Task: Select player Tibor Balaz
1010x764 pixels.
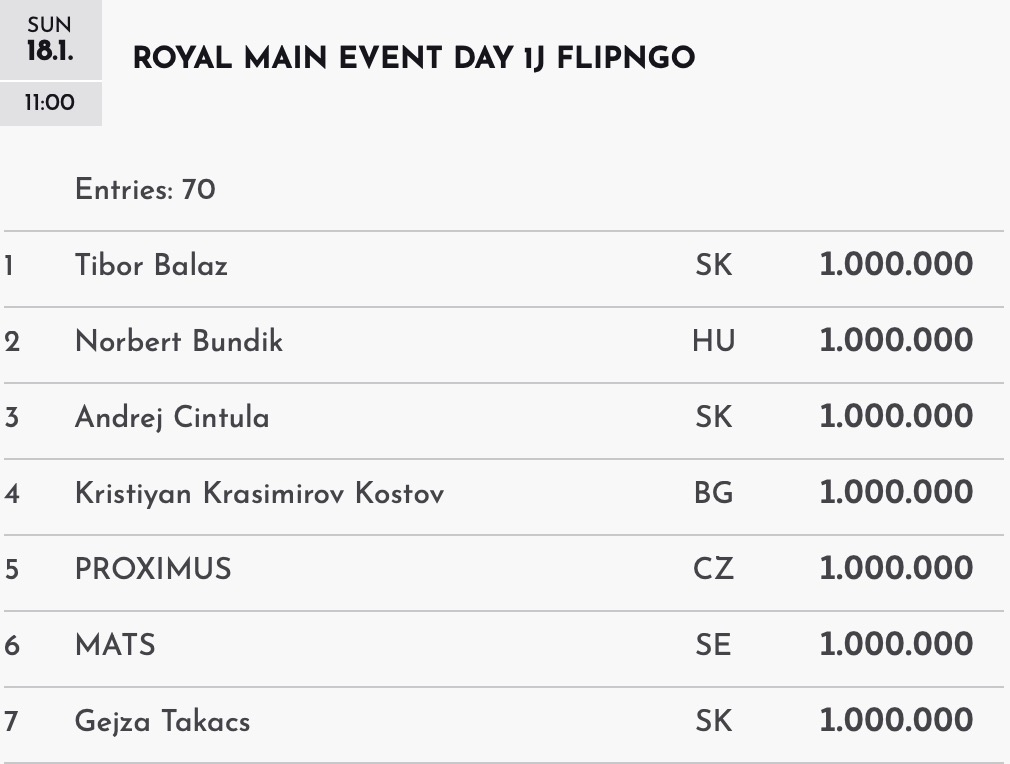Action: 151,266
